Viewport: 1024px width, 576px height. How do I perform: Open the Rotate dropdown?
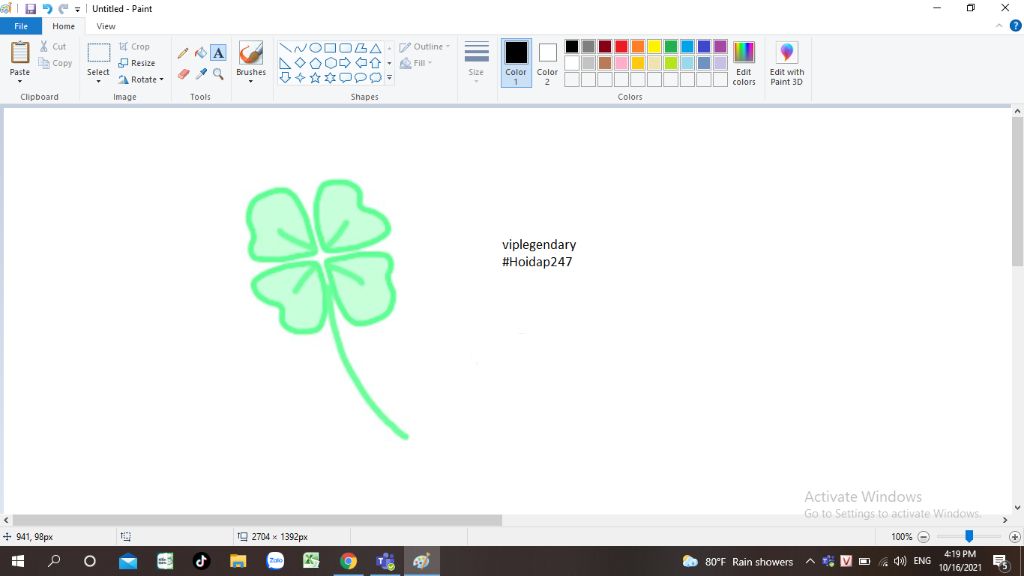pyautogui.click(x=141, y=80)
